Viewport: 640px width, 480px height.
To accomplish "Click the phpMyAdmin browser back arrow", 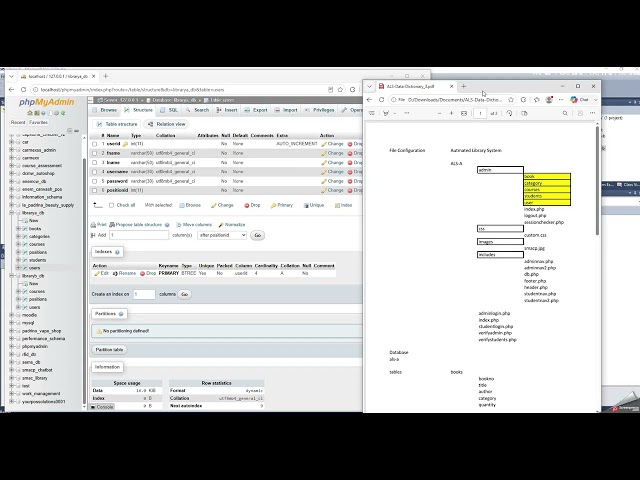I will [x=11, y=90].
